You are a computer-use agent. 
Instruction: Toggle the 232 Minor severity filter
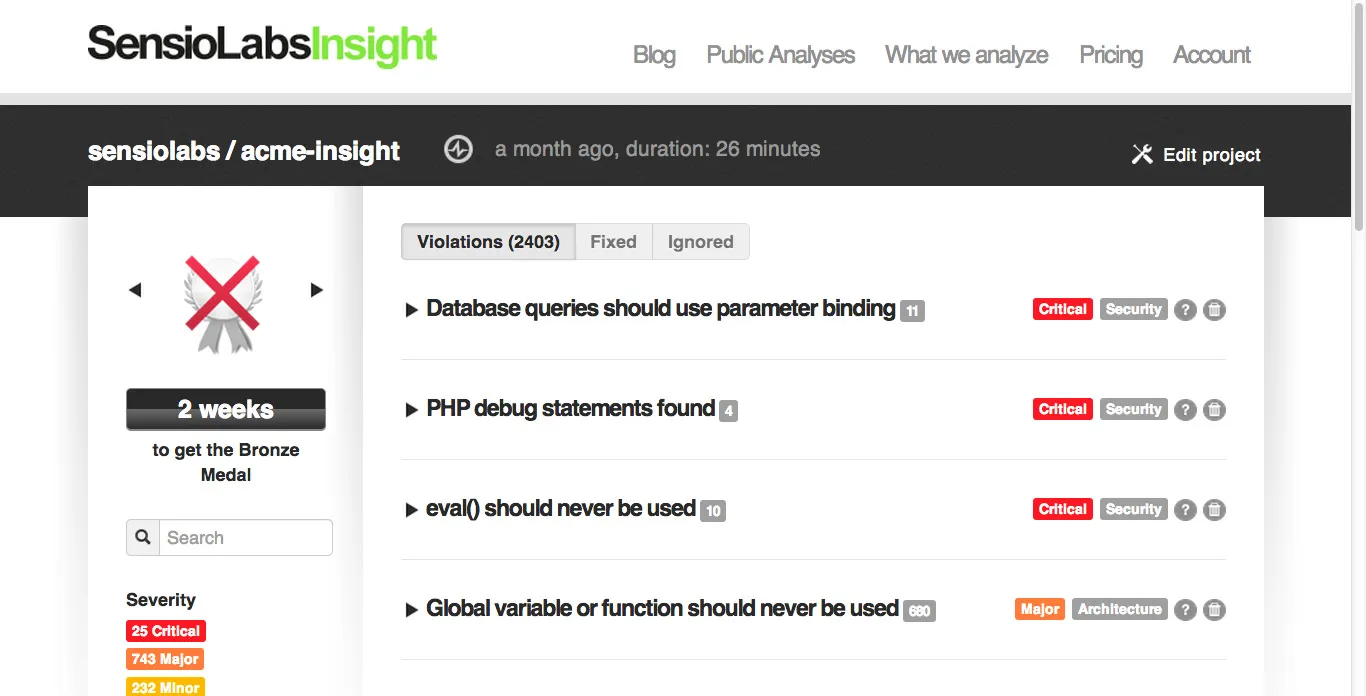coord(164,686)
